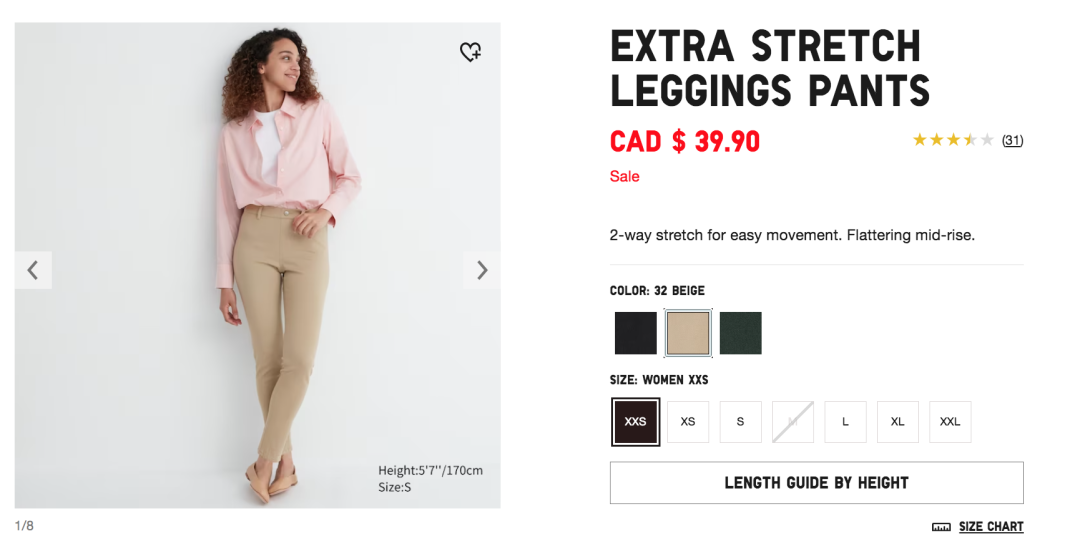Add item to wishlist with heart icon

click(x=470, y=52)
